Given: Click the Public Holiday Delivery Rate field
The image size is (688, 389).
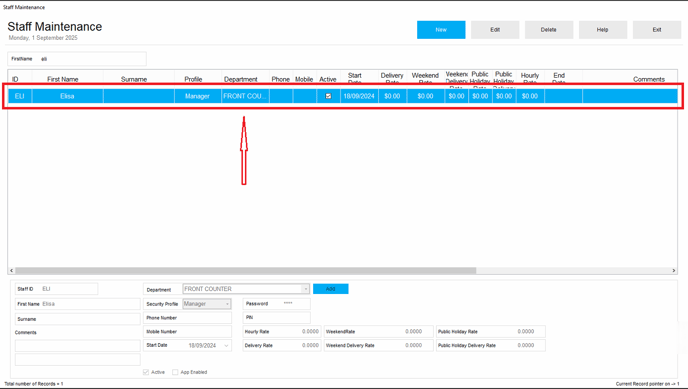Looking at the screenshot, I should 491,346.
